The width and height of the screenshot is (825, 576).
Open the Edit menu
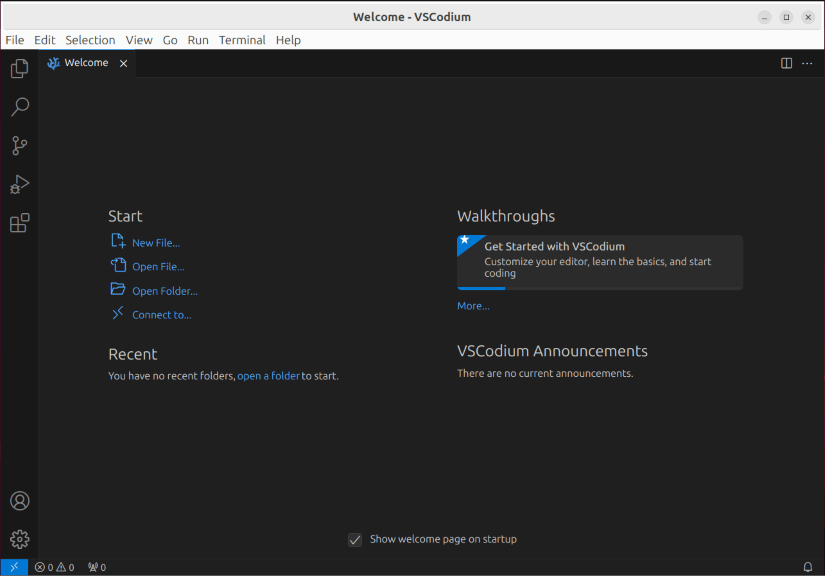click(x=45, y=40)
